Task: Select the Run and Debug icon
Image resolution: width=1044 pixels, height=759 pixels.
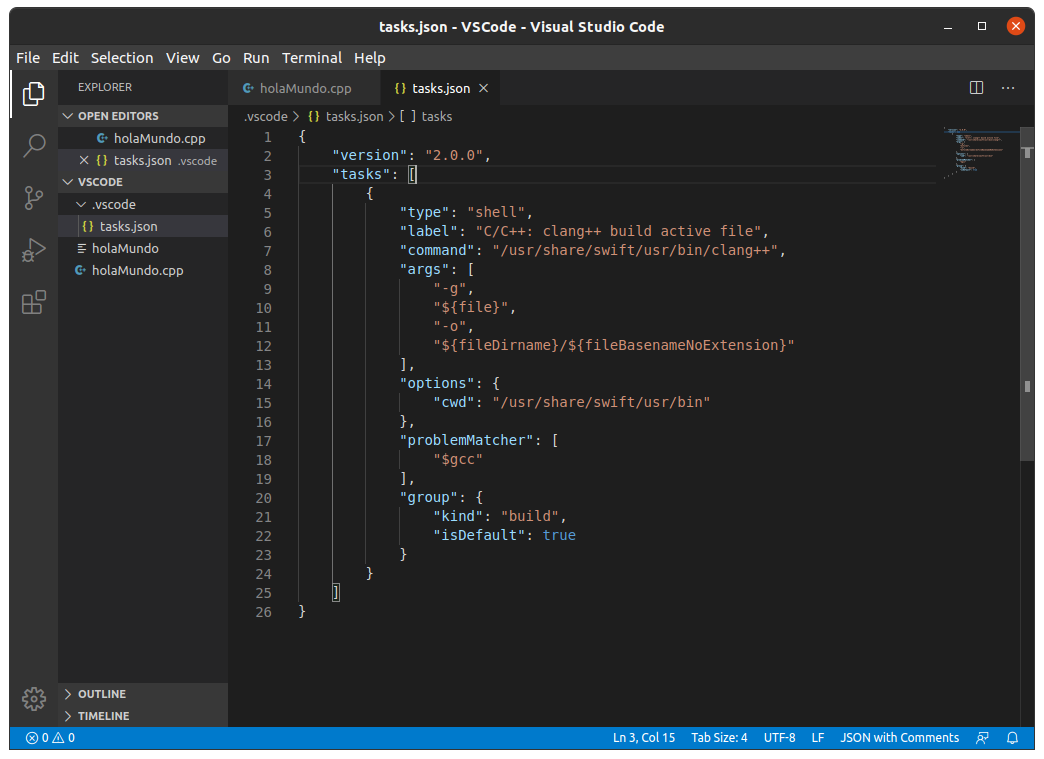Action: coord(33,250)
